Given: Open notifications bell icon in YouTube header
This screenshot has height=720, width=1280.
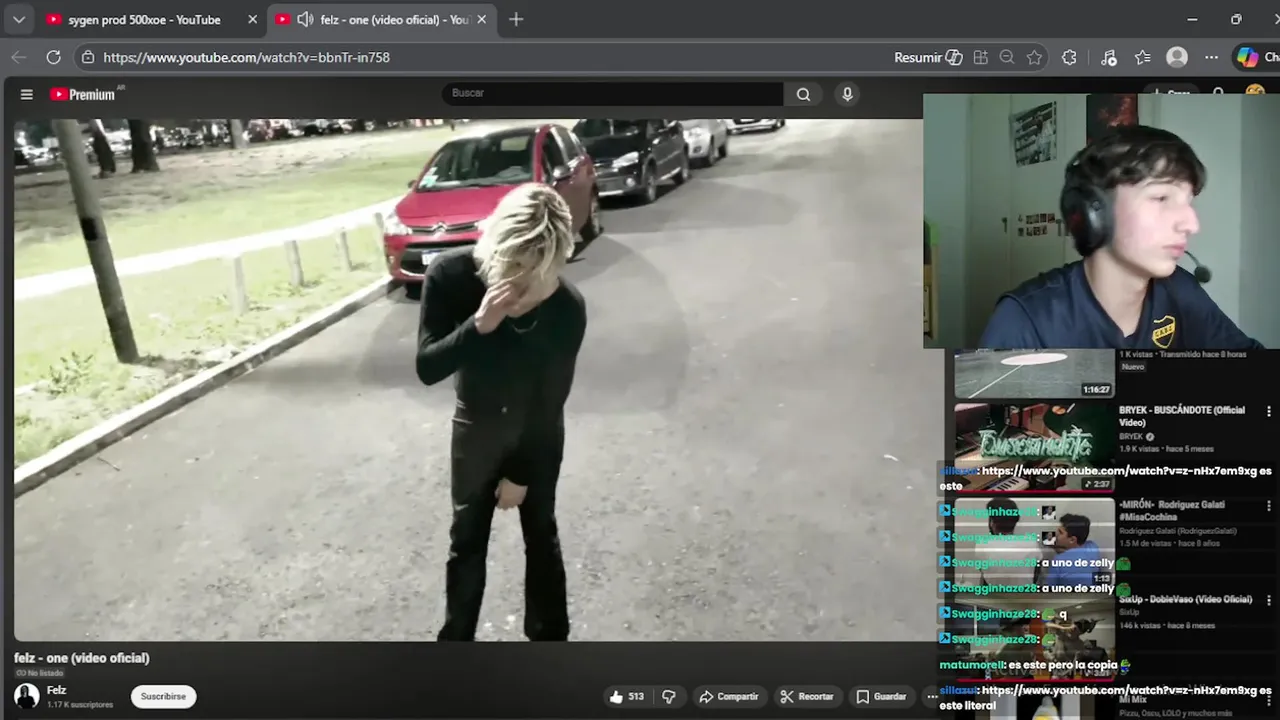Looking at the screenshot, I should (1218, 93).
